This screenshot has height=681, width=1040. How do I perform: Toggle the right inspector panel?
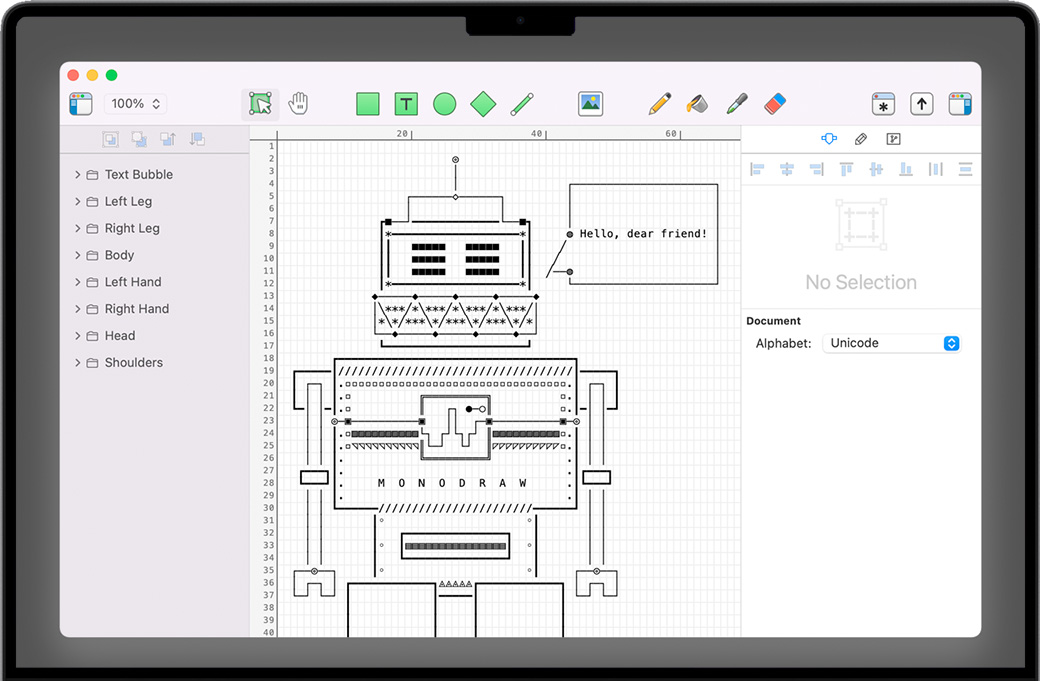[960, 104]
